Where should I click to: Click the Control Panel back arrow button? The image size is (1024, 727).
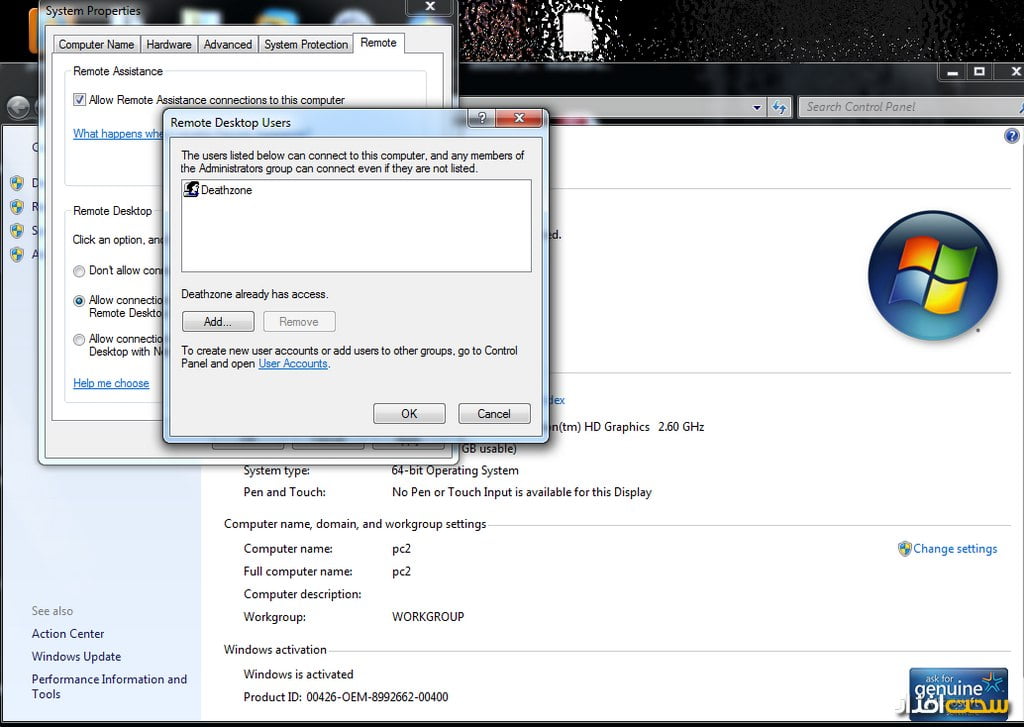(x=17, y=107)
